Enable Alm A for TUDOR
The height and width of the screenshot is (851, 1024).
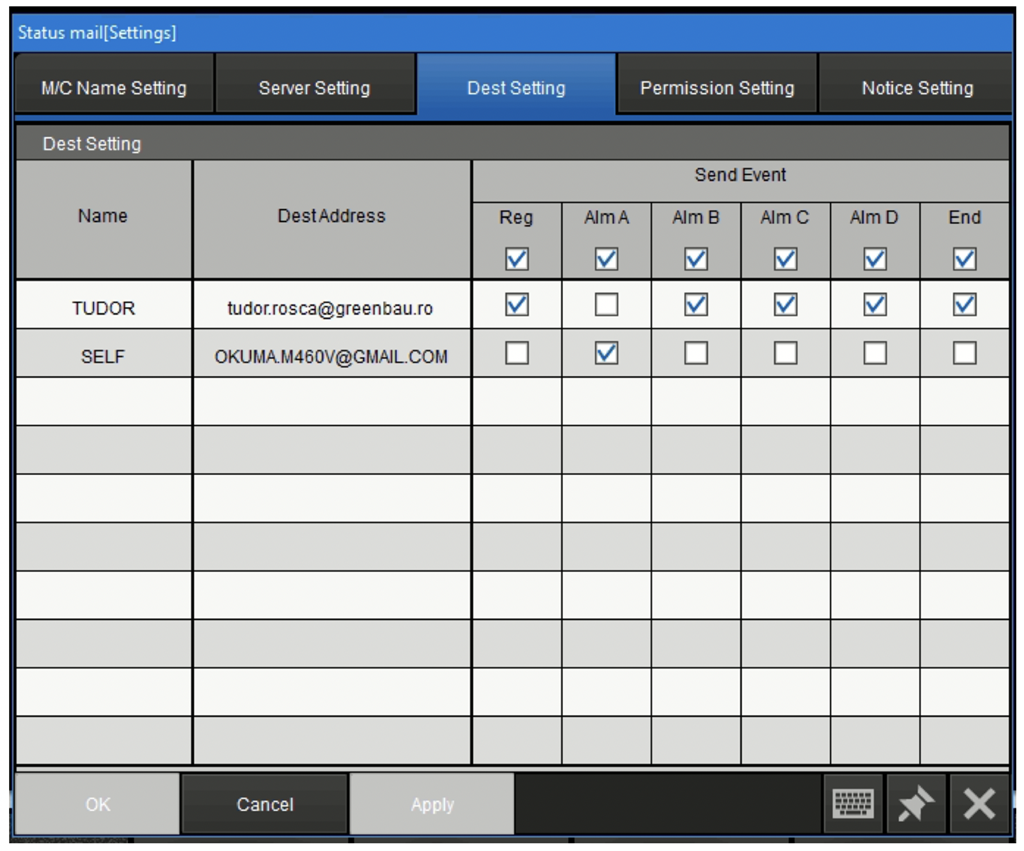tap(606, 305)
